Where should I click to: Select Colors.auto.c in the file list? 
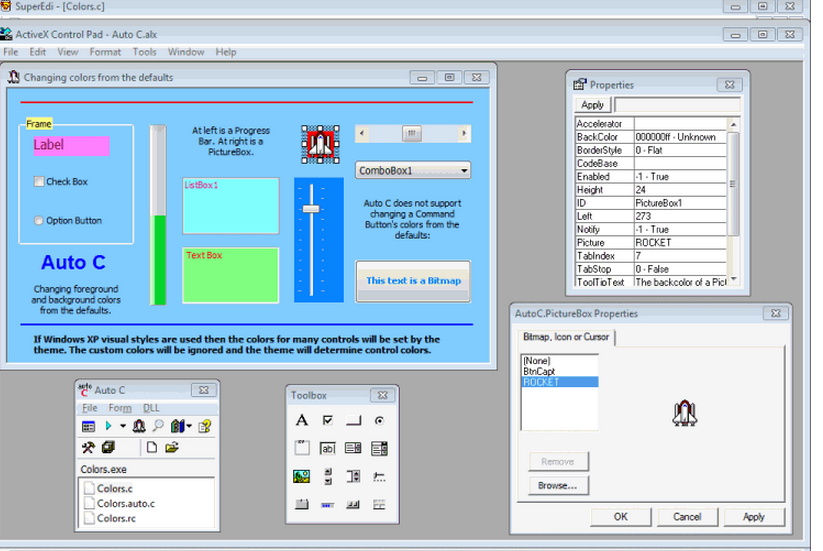[x=125, y=504]
